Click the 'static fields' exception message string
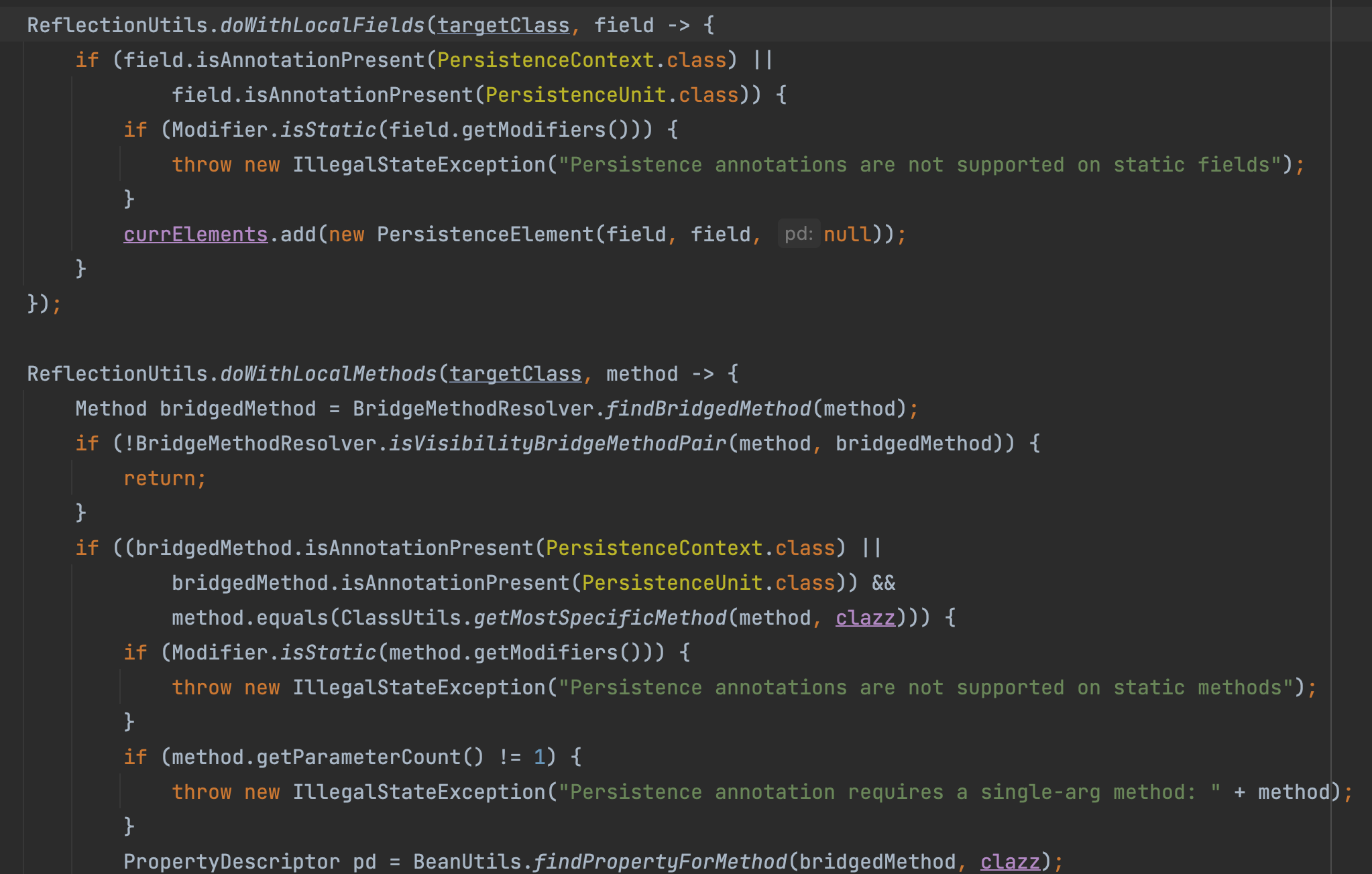The image size is (1372, 874). point(920,164)
